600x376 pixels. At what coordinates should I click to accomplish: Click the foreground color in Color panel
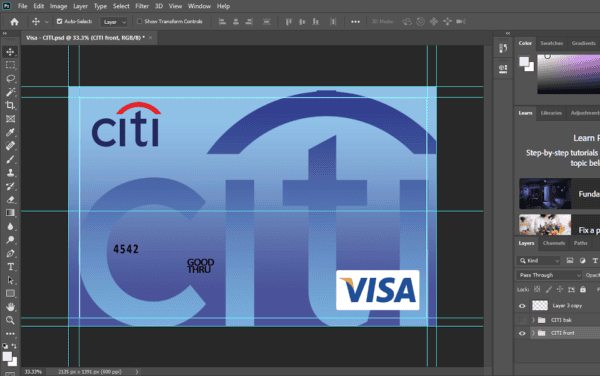point(524,61)
